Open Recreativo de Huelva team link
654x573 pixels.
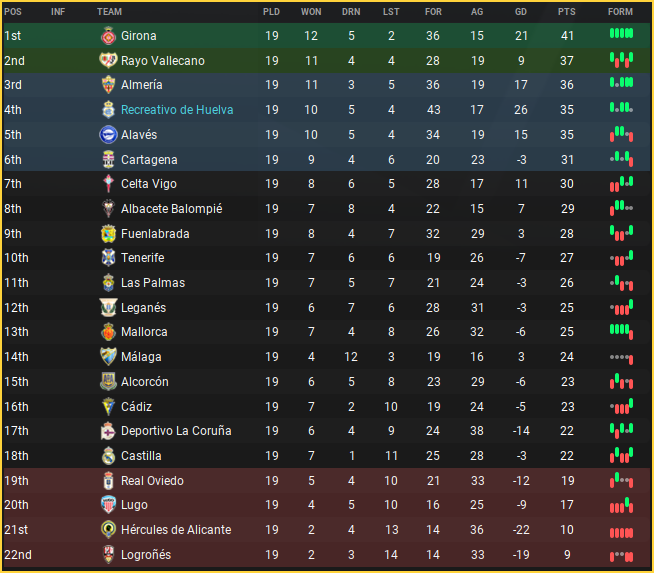(177, 110)
